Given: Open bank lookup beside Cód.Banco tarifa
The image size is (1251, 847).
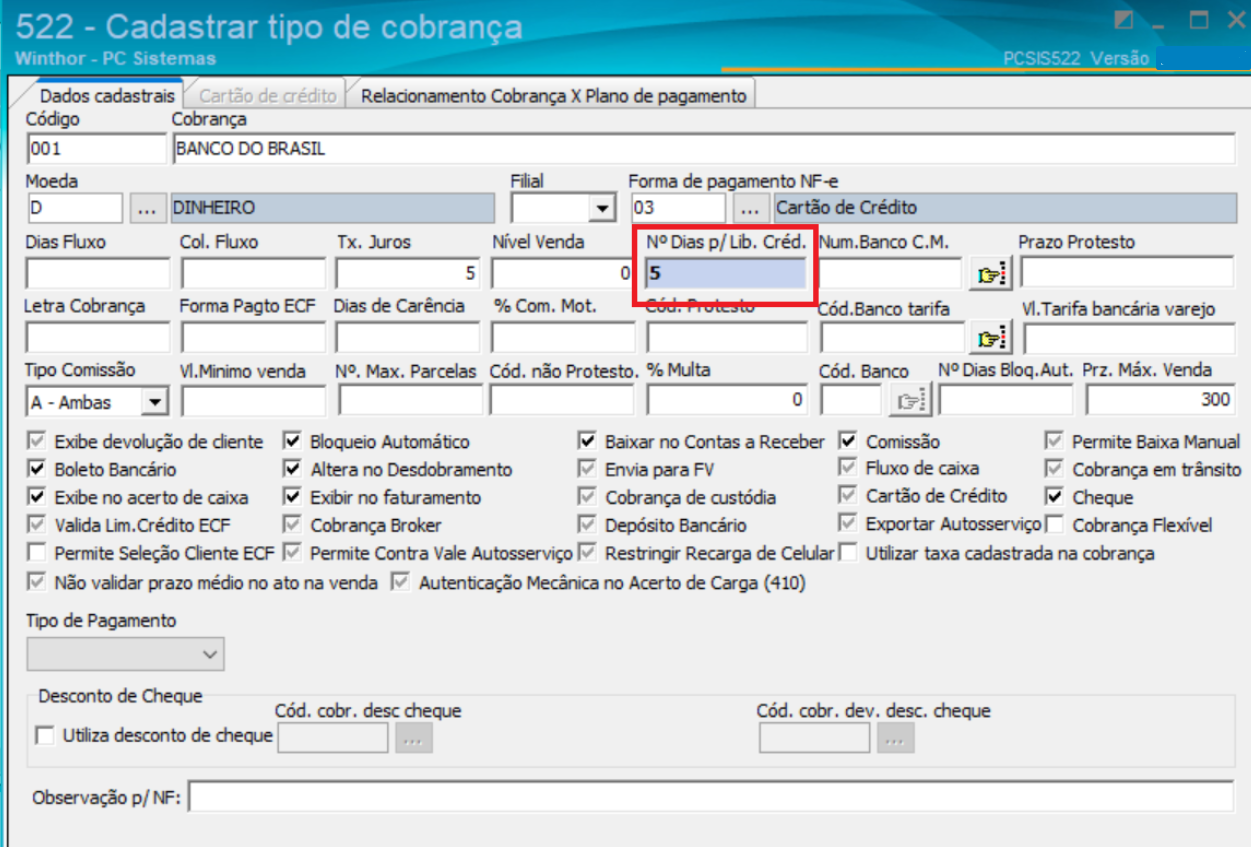Looking at the screenshot, I should (x=991, y=338).
